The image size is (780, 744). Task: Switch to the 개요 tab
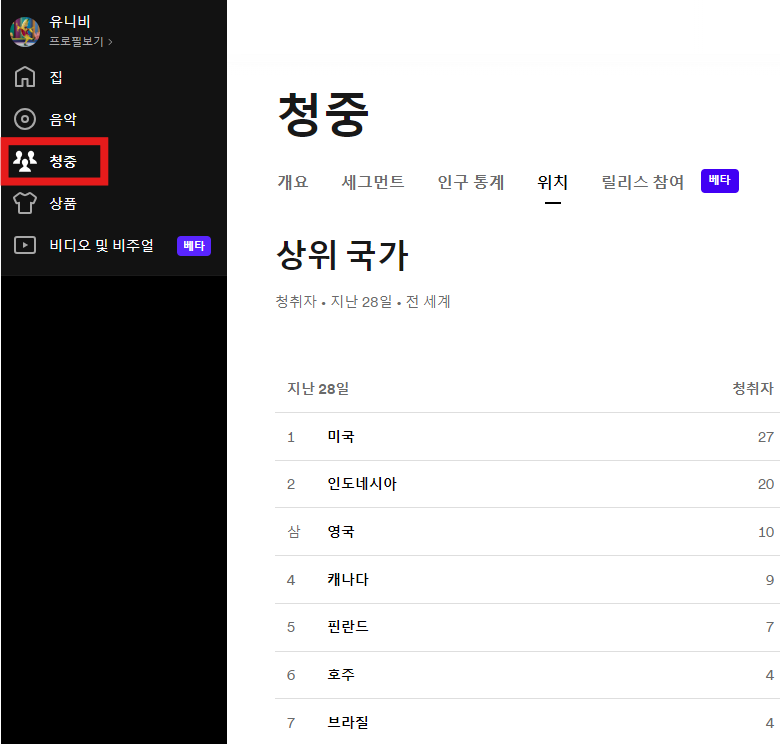pyautogui.click(x=293, y=182)
